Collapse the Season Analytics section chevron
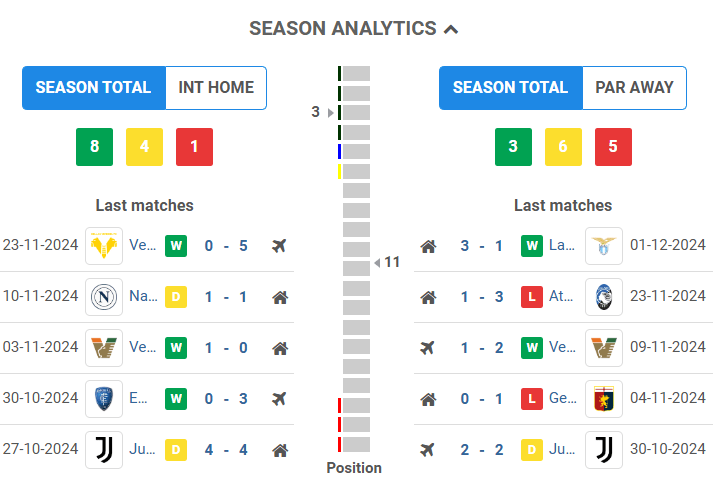Image resolution: width=713 pixels, height=477 pixels. pos(451,29)
